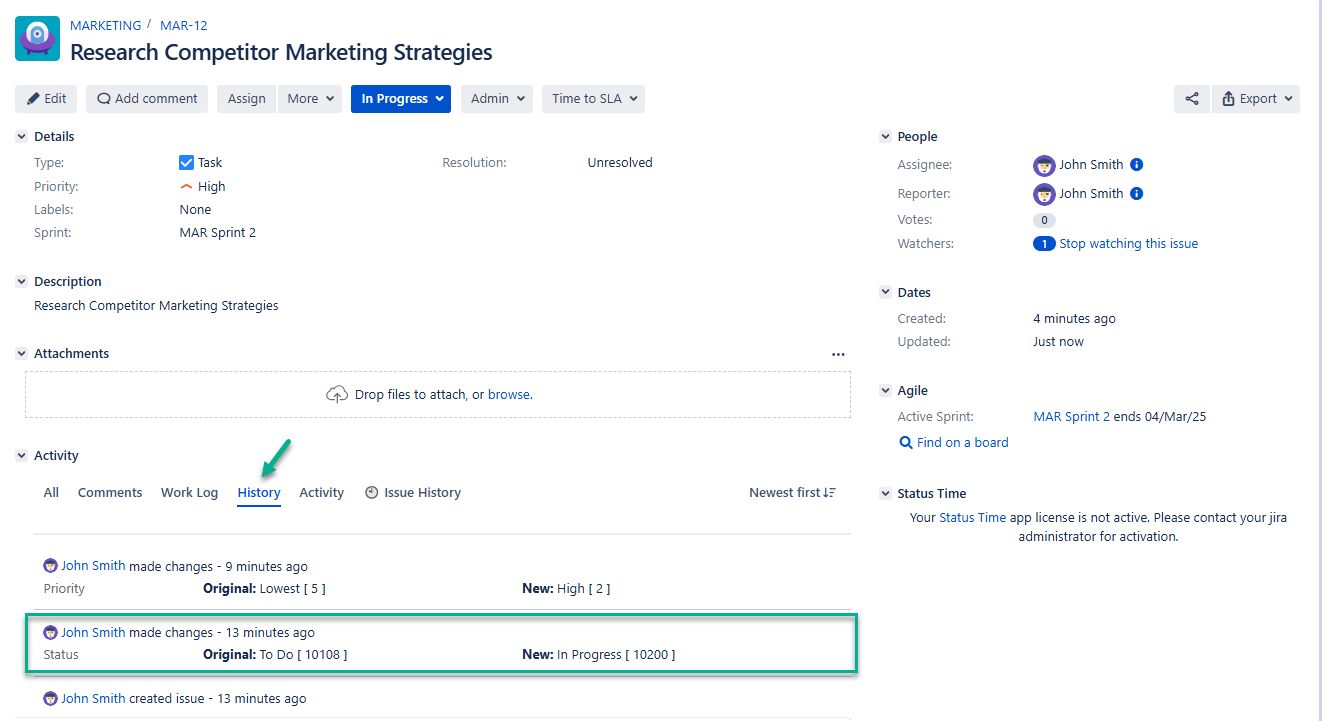Click the Share icon near Export
1322x721 pixels.
[x=1191, y=98]
